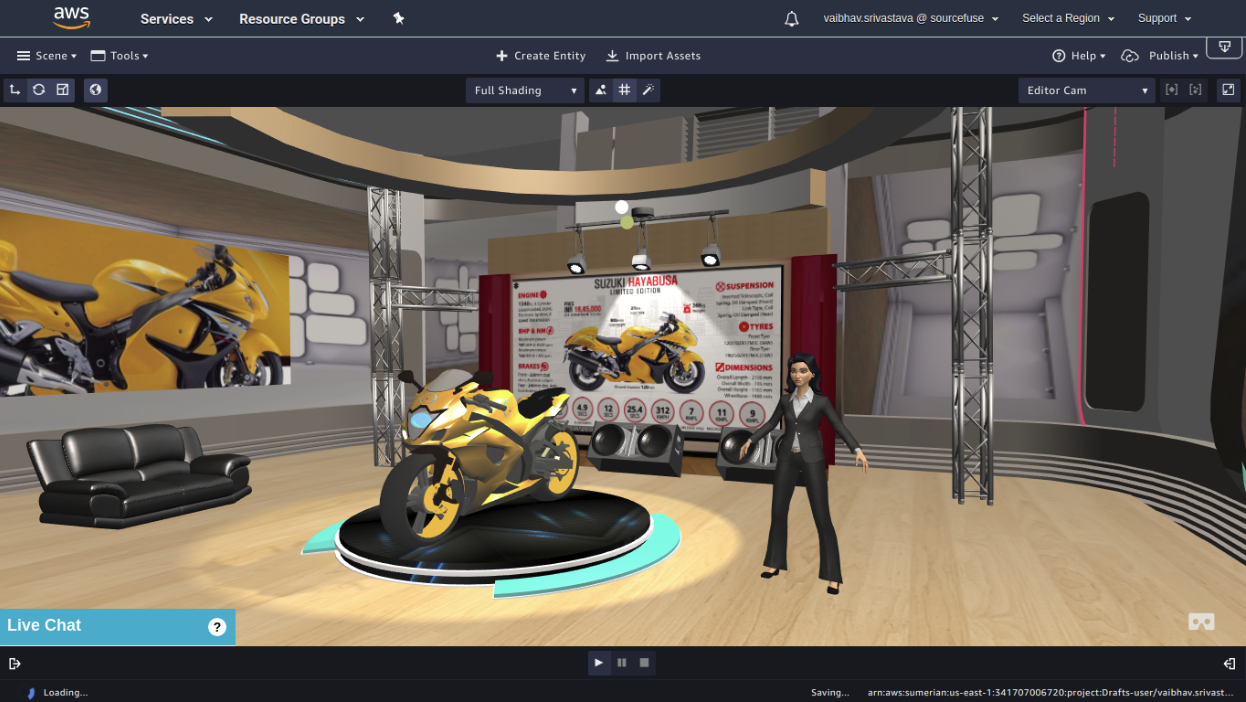The width and height of the screenshot is (1246, 702).
Task: Play the scene
Action: coord(598,662)
